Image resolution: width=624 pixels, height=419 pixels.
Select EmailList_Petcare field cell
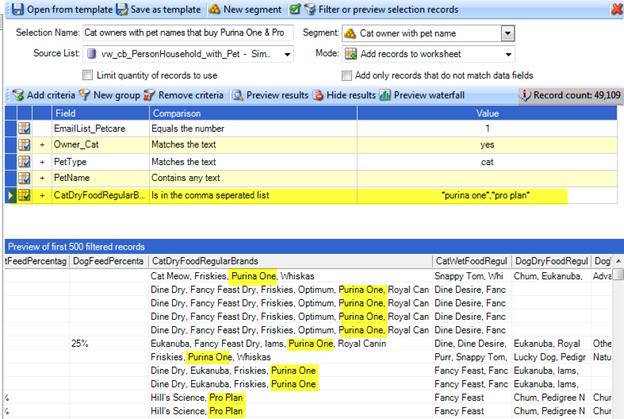coord(101,129)
